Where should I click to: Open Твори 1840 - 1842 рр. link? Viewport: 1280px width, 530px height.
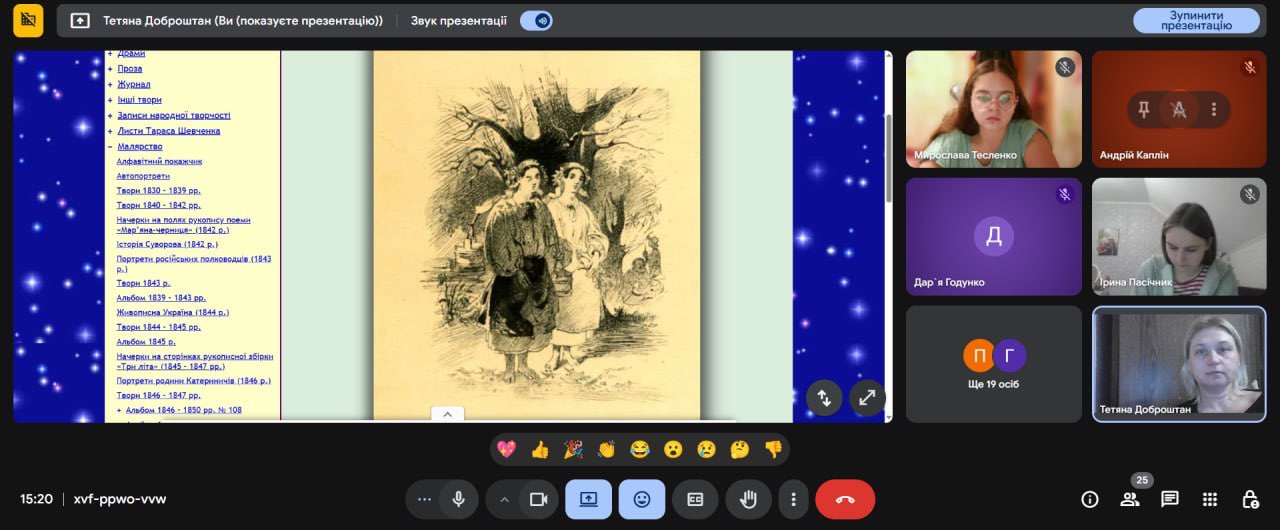click(x=159, y=205)
